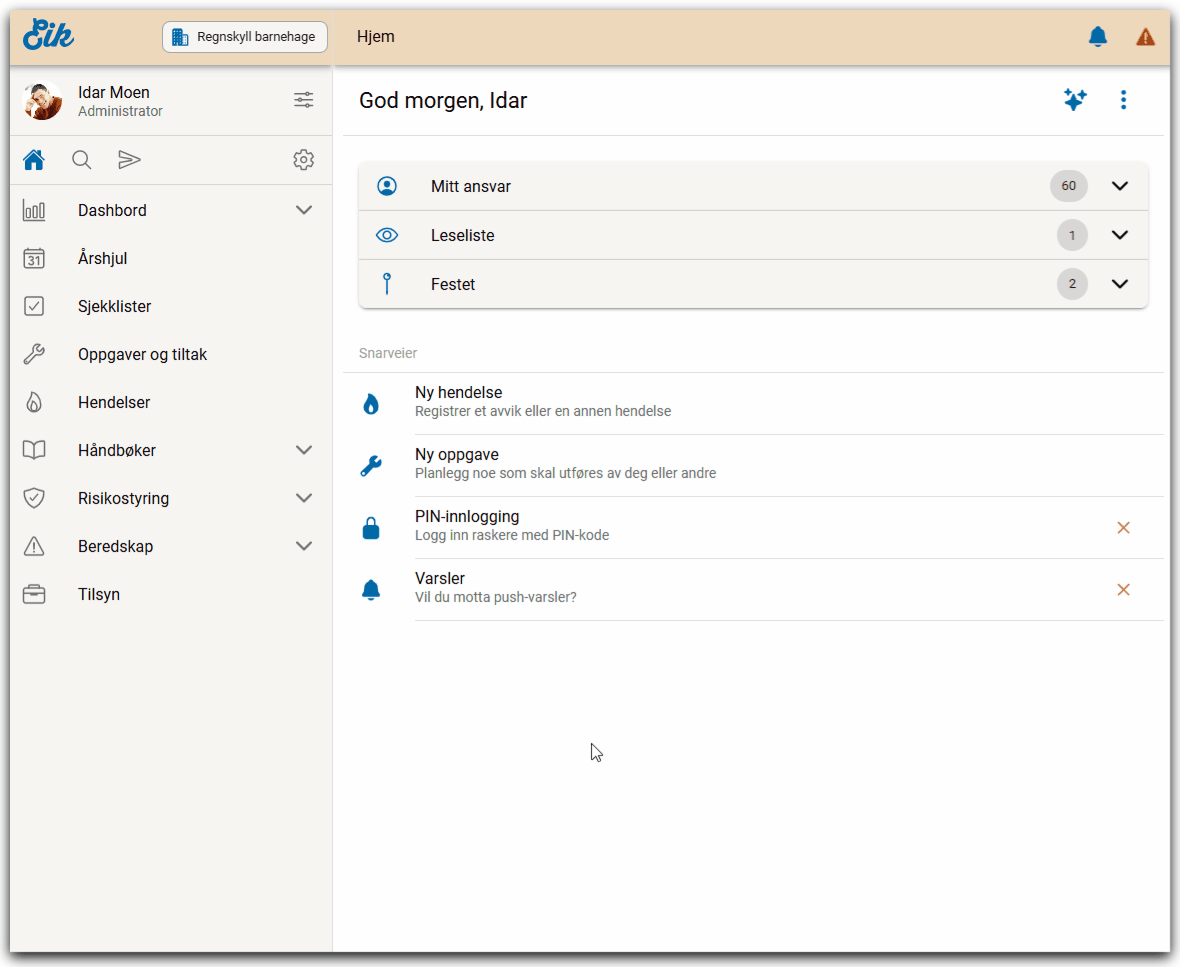Click the Eik logo in header
Viewport: 1180px width, 967px height.
coord(48,36)
